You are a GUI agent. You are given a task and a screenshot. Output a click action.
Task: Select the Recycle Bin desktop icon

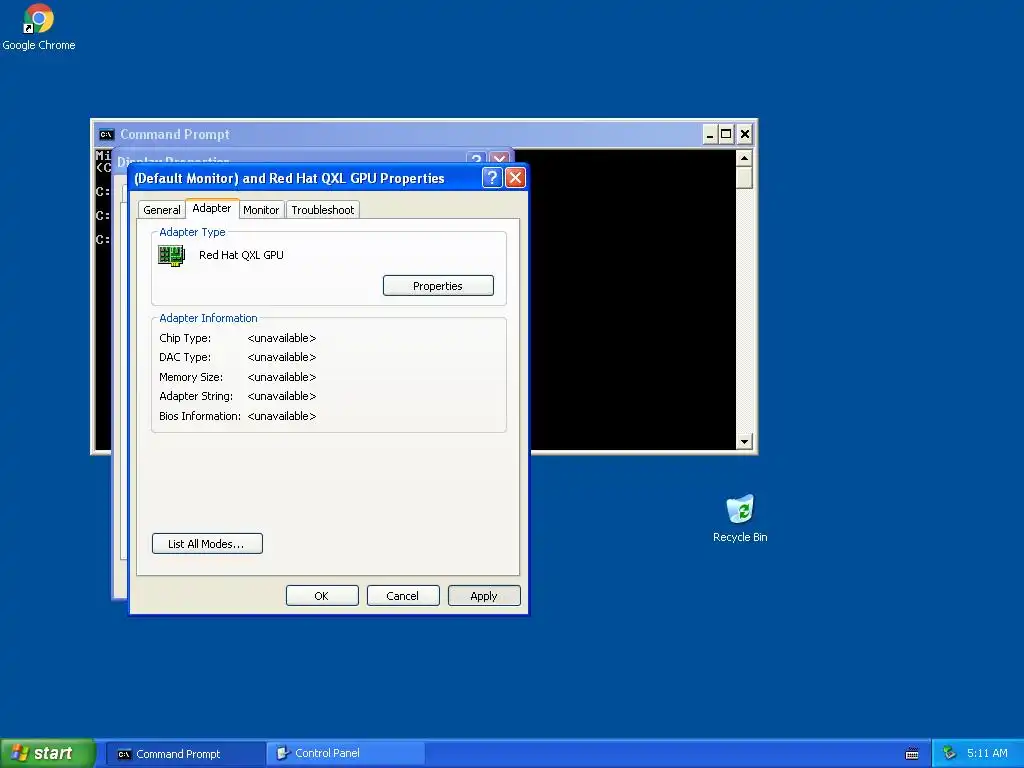(x=740, y=509)
